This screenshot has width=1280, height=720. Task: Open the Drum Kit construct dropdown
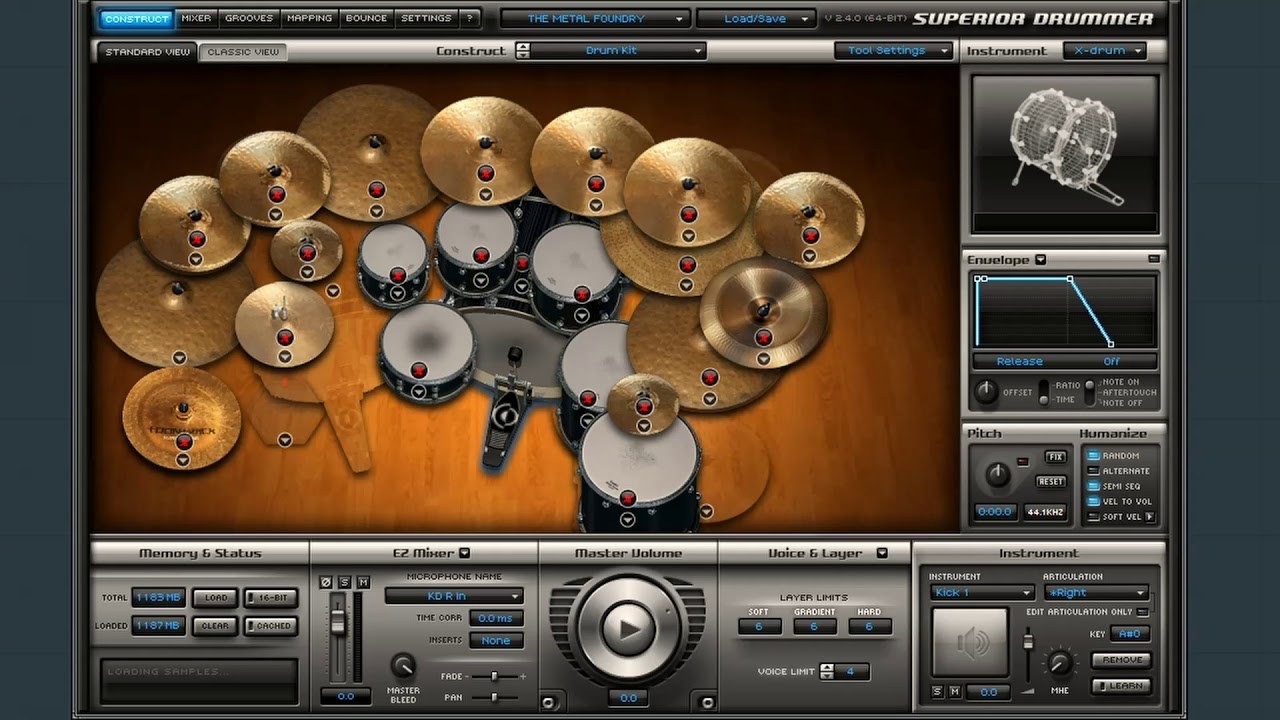click(620, 50)
